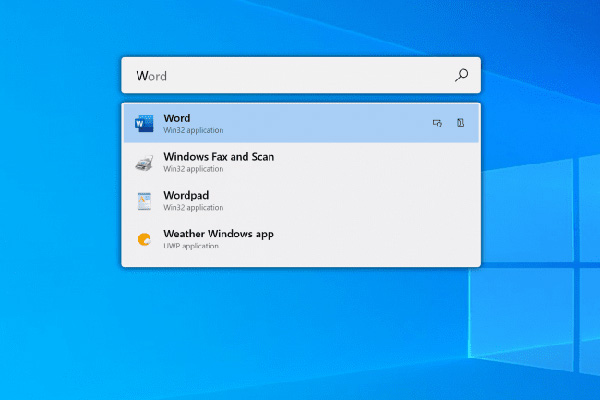Run Word as administrator icon
Image resolution: width=600 pixels, height=400 pixels.
[x=437, y=123]
